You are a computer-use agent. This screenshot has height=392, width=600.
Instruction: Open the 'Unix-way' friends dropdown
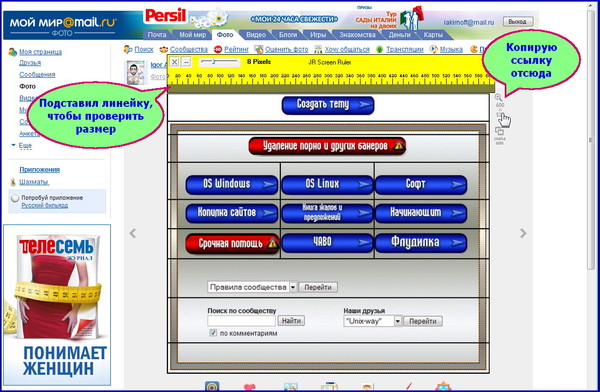coord(398,321)
